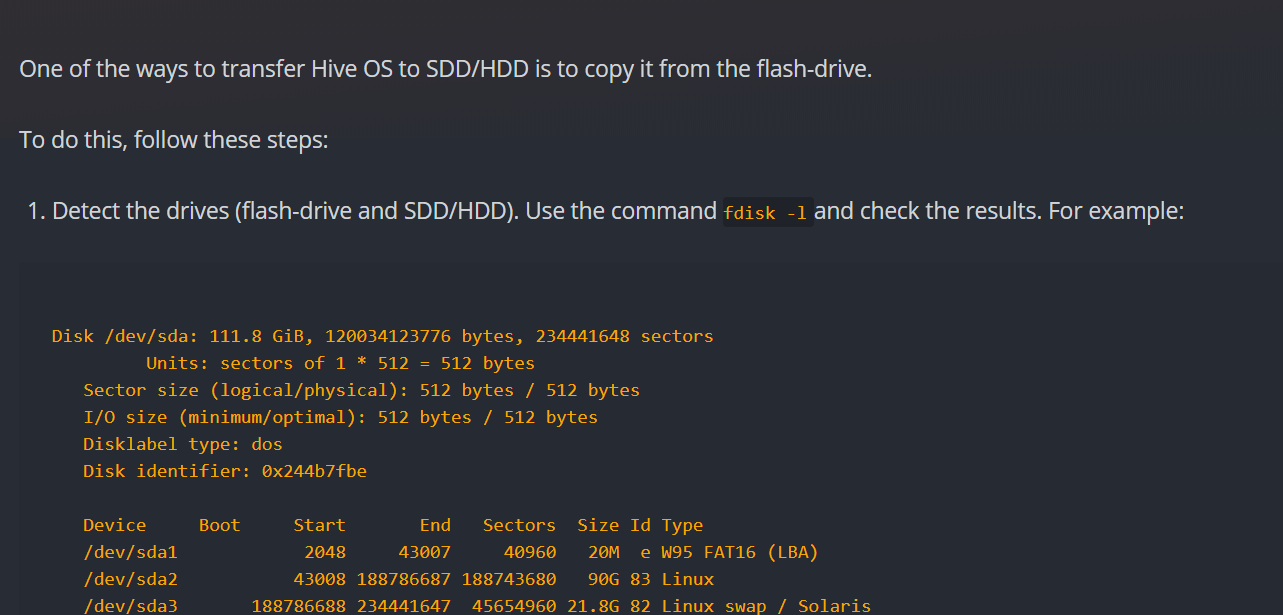Click the 'I/O size (minimum/optimal)' line

coord(340,417)
